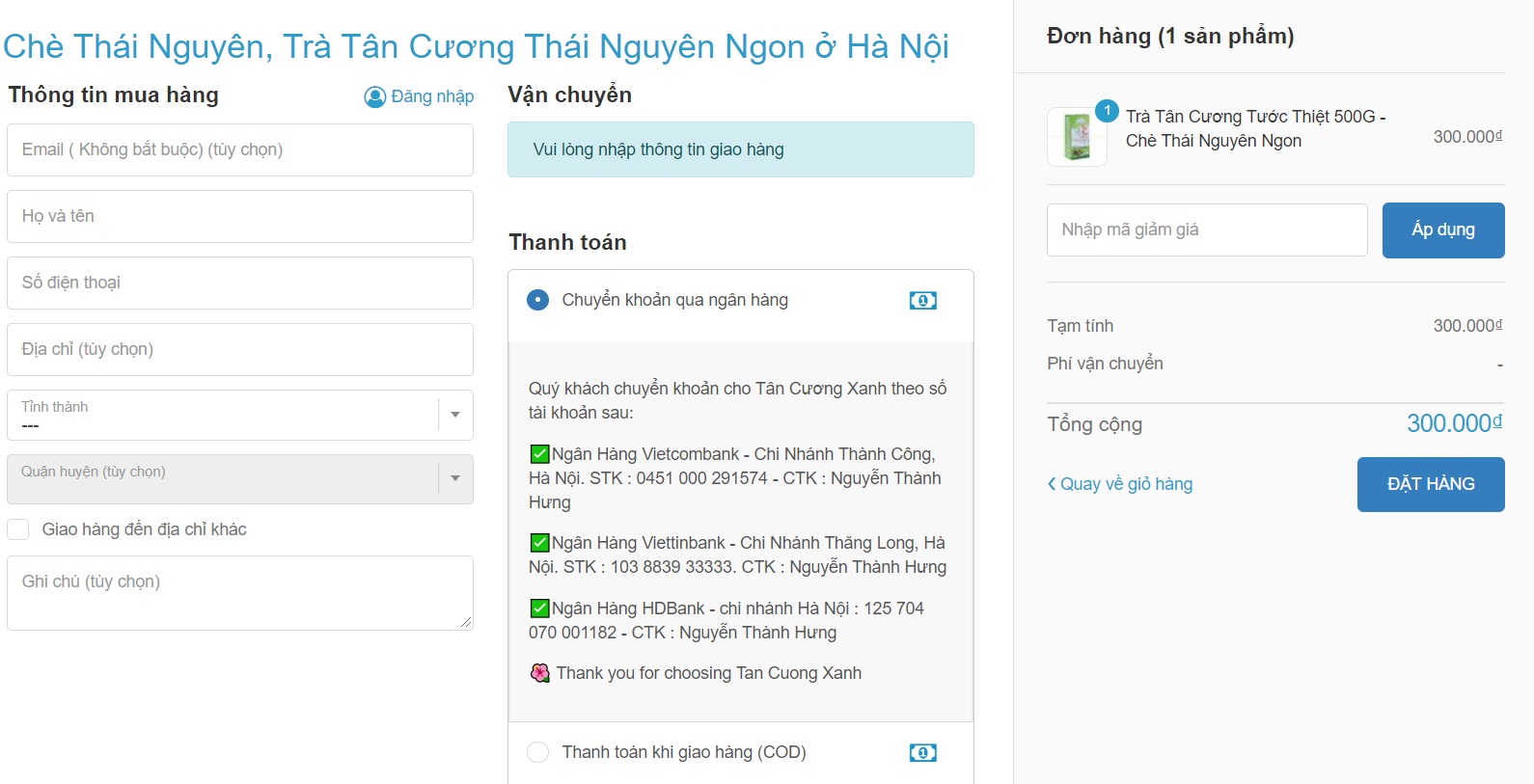Click the Họ và tên input field

tap(239, 216)
